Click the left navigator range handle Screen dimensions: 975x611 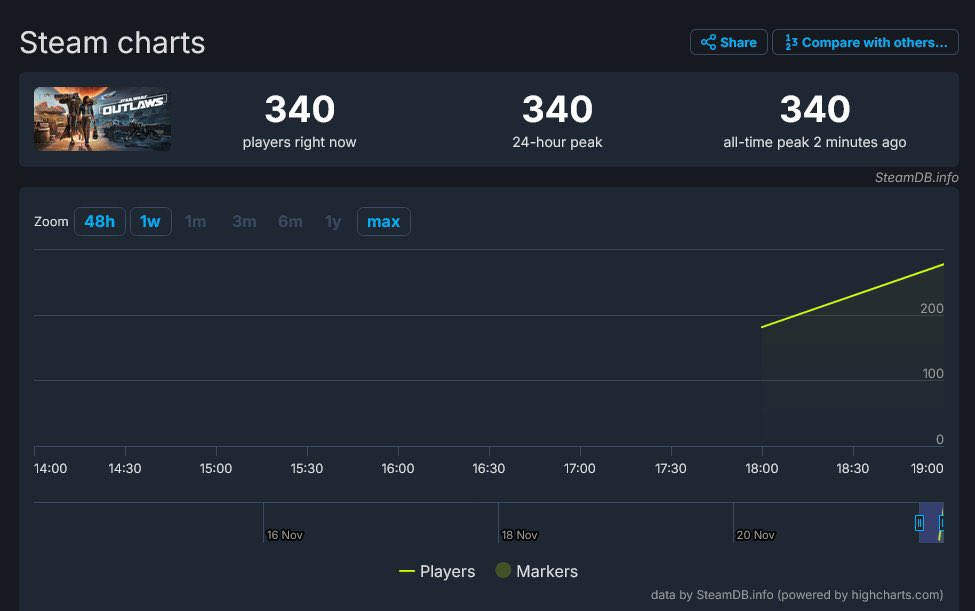(x=919, y=523)
